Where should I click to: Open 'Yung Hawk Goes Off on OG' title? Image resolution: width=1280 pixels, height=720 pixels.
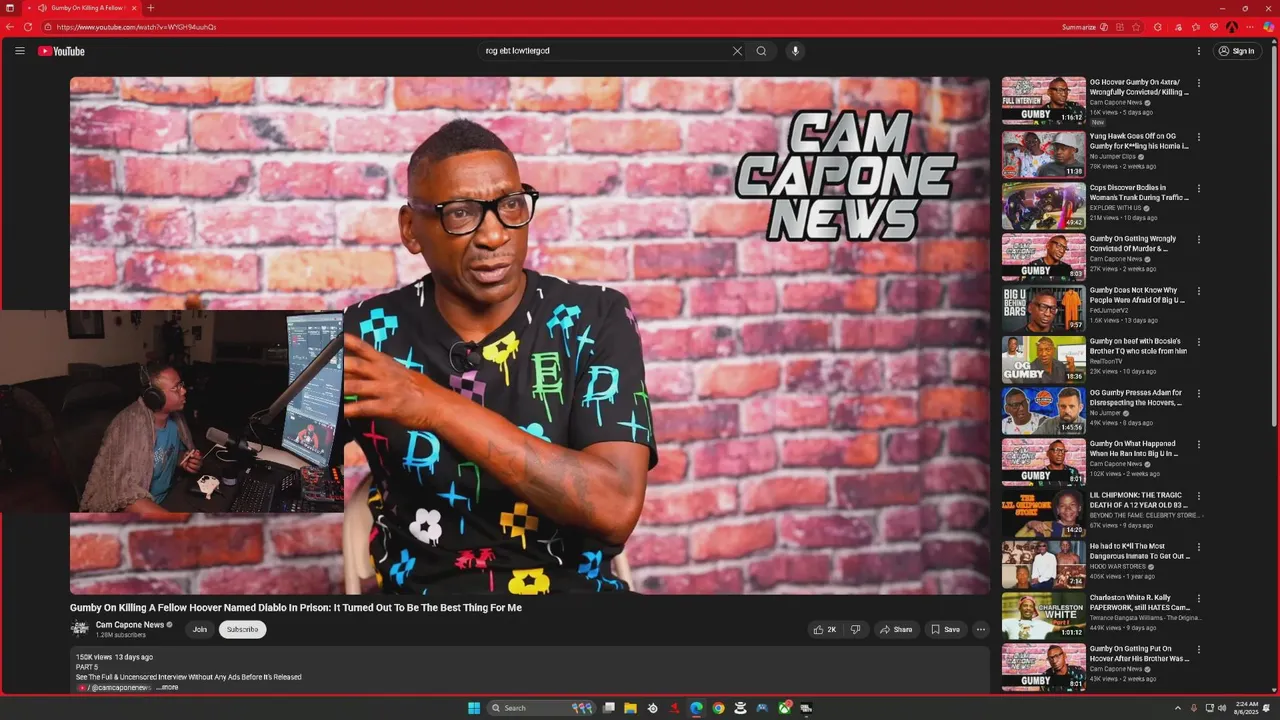pos(1139,141)
